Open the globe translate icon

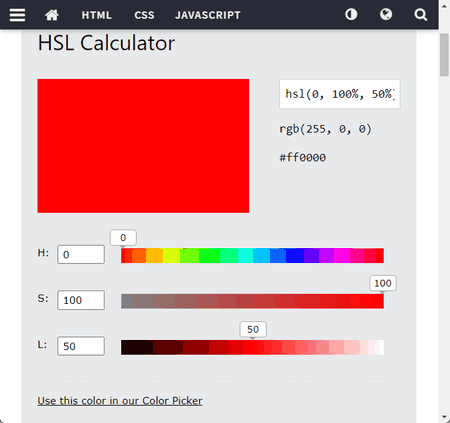[x=386, y=14]
